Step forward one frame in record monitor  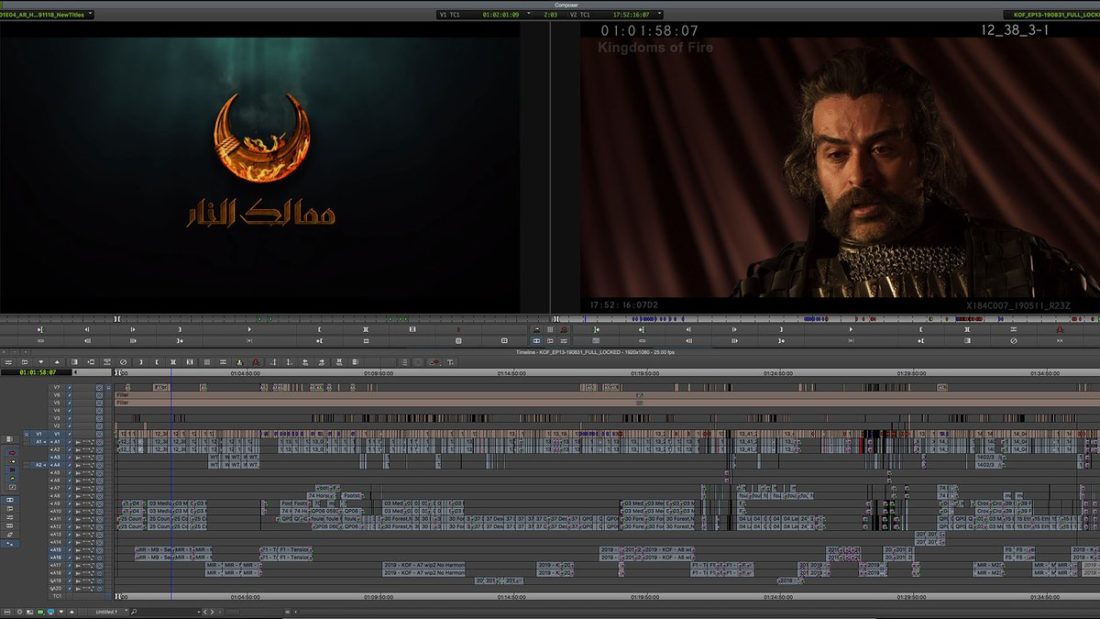pos(735,329)
